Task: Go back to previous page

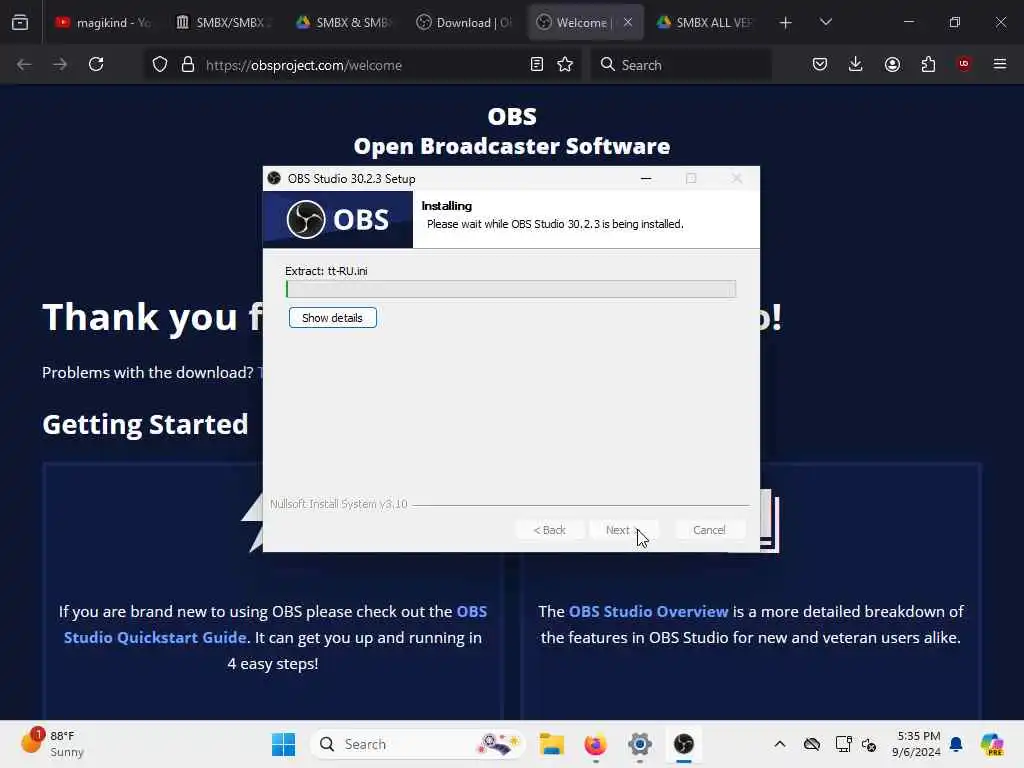Action: point(24,65)
